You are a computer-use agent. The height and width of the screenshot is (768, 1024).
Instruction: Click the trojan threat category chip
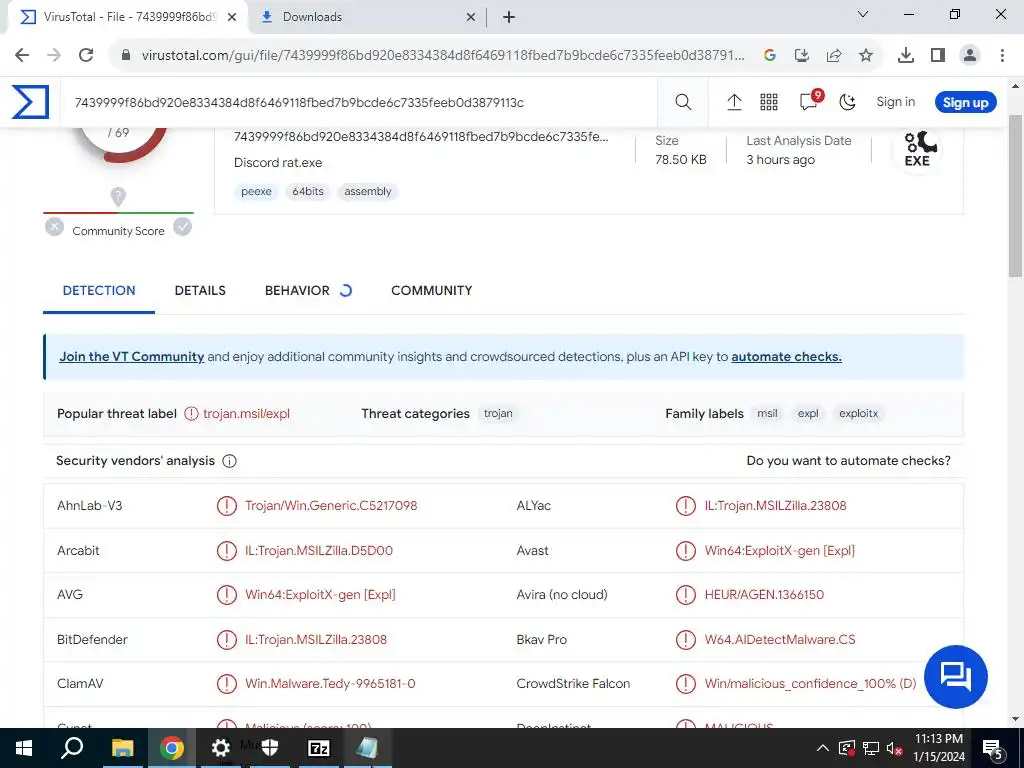pos(498,413)
